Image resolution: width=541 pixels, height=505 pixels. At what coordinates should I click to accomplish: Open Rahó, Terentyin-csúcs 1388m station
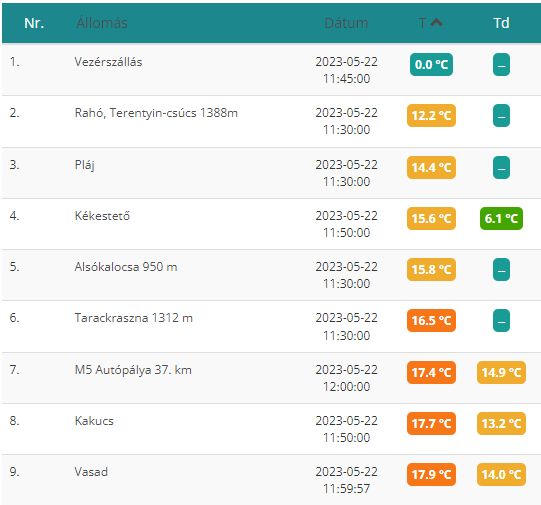pyautogui.click(x=156, y=113)
